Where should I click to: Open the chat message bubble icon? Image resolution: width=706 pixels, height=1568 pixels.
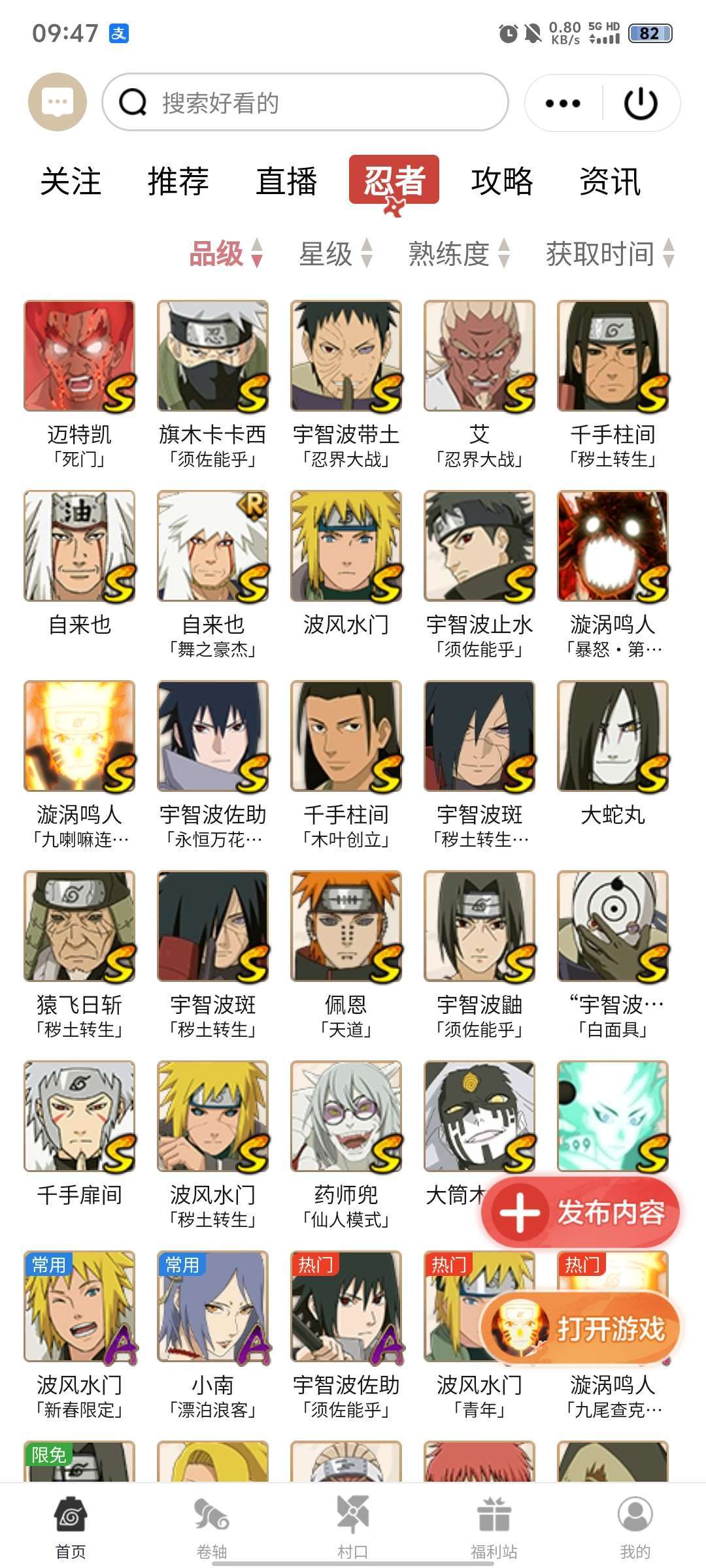(x=58, y=103)
